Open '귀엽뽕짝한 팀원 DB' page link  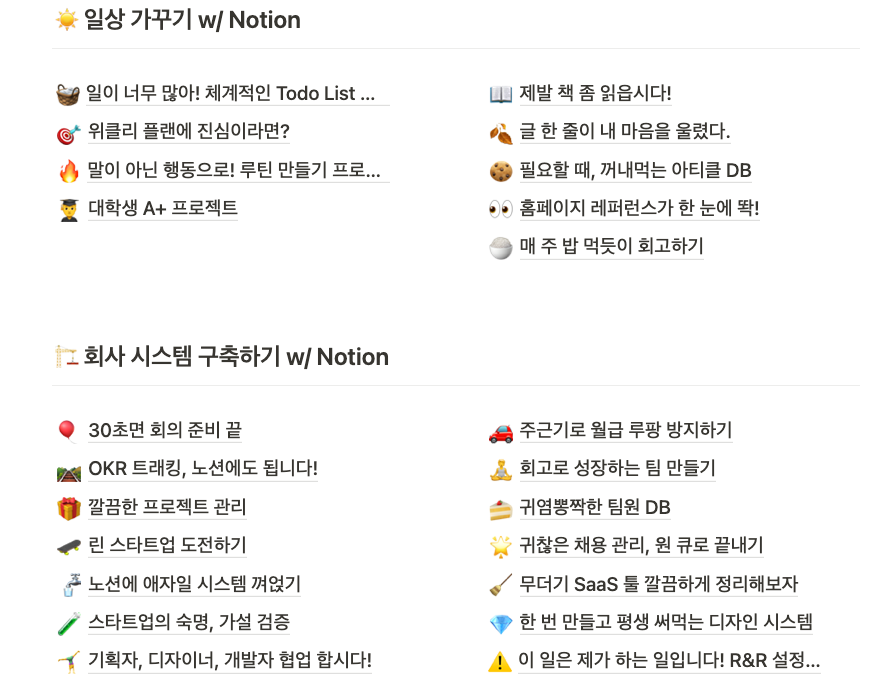pyautogui.click(x=595, y=507)
